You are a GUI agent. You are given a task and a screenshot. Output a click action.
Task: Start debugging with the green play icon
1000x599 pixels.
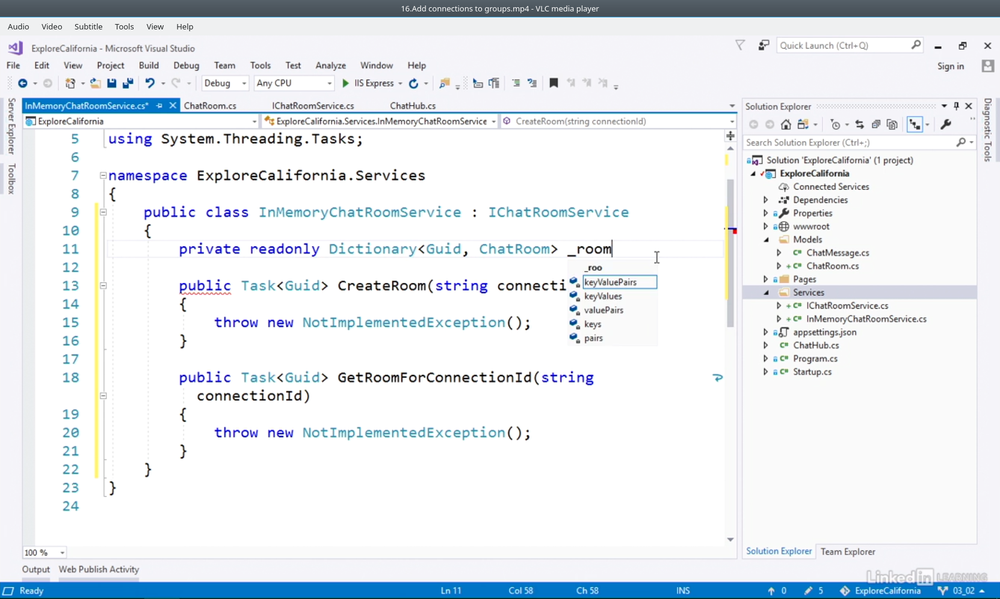(346, 83)
